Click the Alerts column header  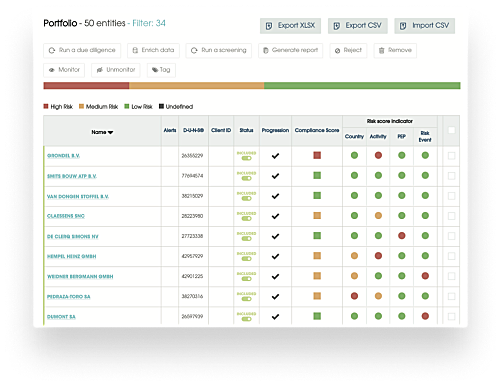click(170, 130)
